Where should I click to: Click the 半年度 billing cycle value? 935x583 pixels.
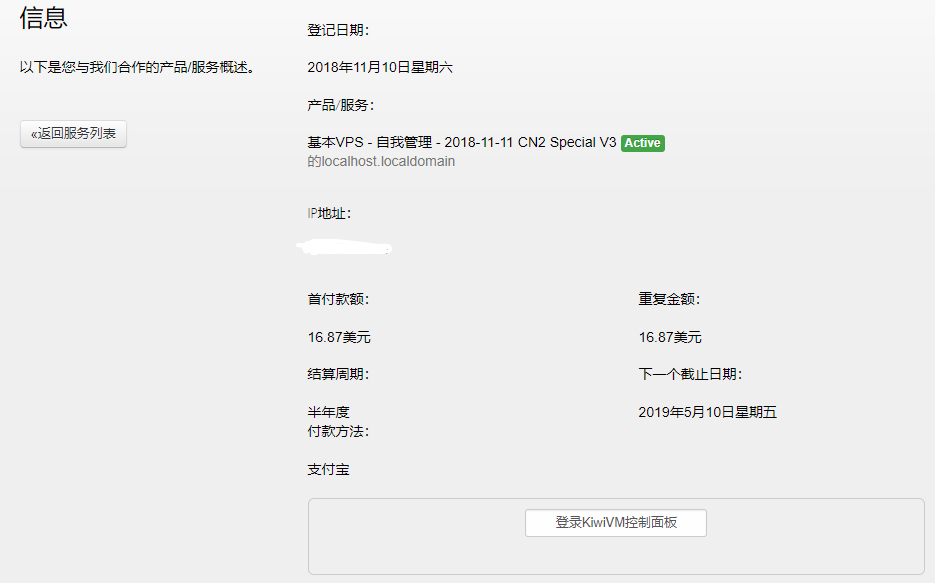pos(328,412)
